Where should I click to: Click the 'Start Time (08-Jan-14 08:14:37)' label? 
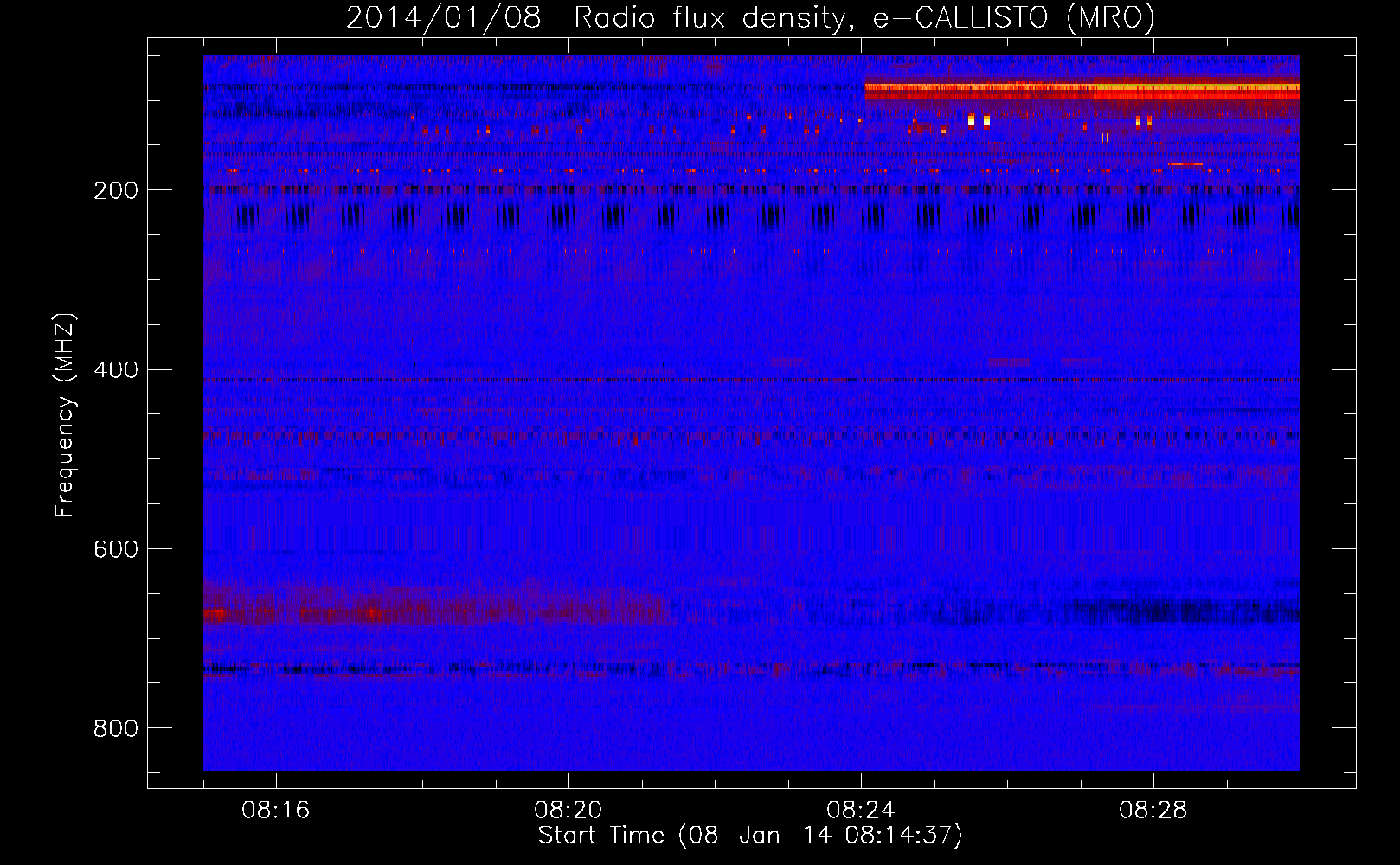(750, 836)
